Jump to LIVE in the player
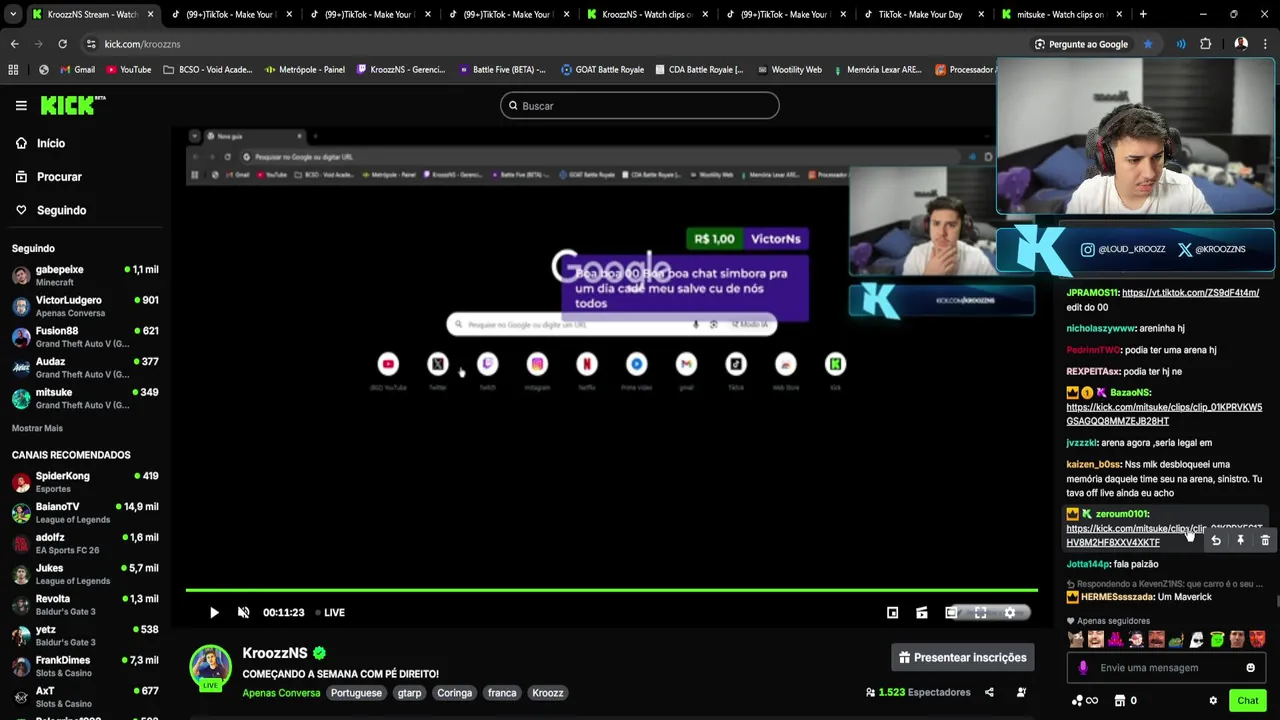This screenshot has width=1280, height=720. pyautogui.click(x=330, y=613)
